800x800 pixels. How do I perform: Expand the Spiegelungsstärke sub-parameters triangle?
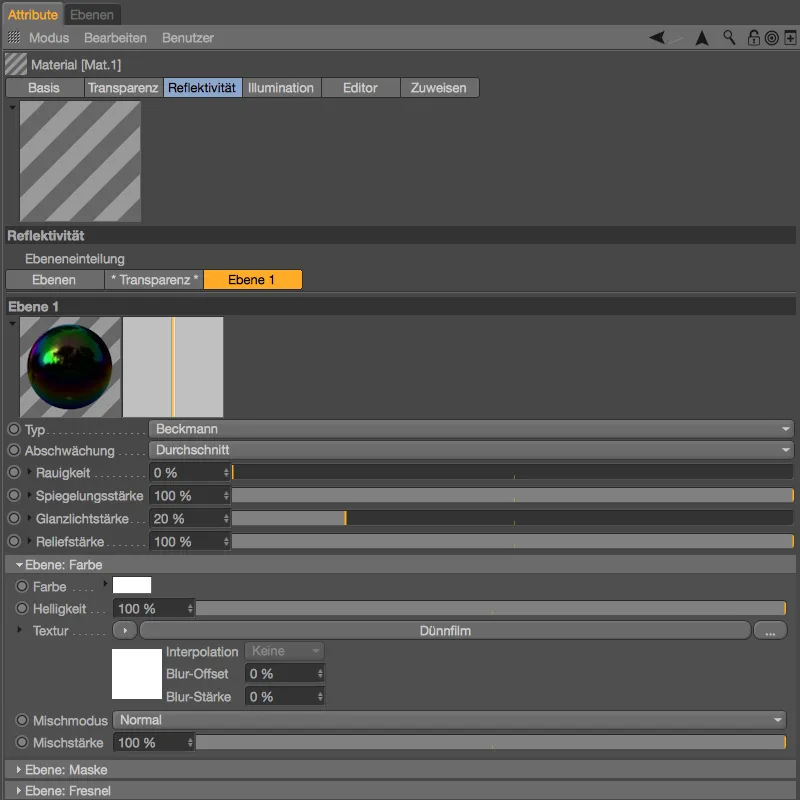pyautogui.click(x=29, y=495)
